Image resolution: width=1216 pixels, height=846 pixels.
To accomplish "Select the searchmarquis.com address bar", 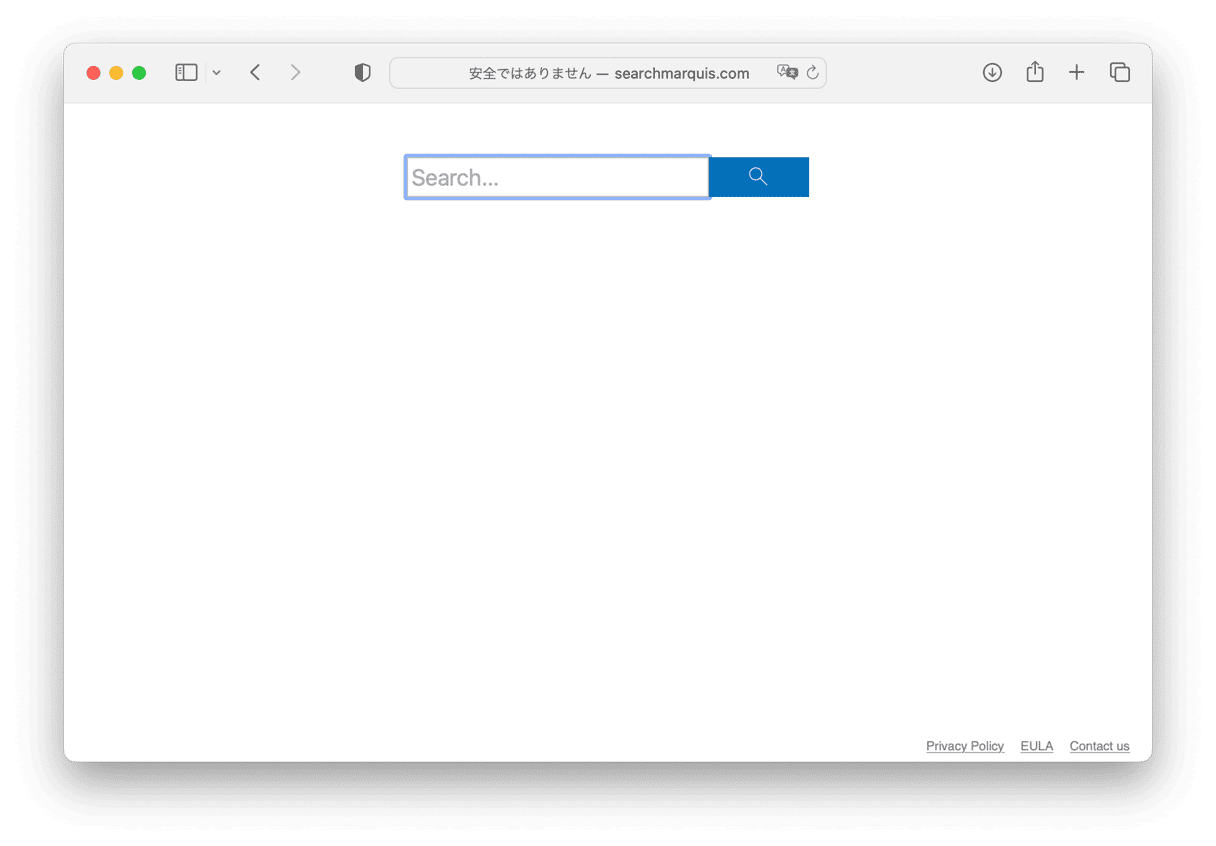I will (x=608, y=73).
